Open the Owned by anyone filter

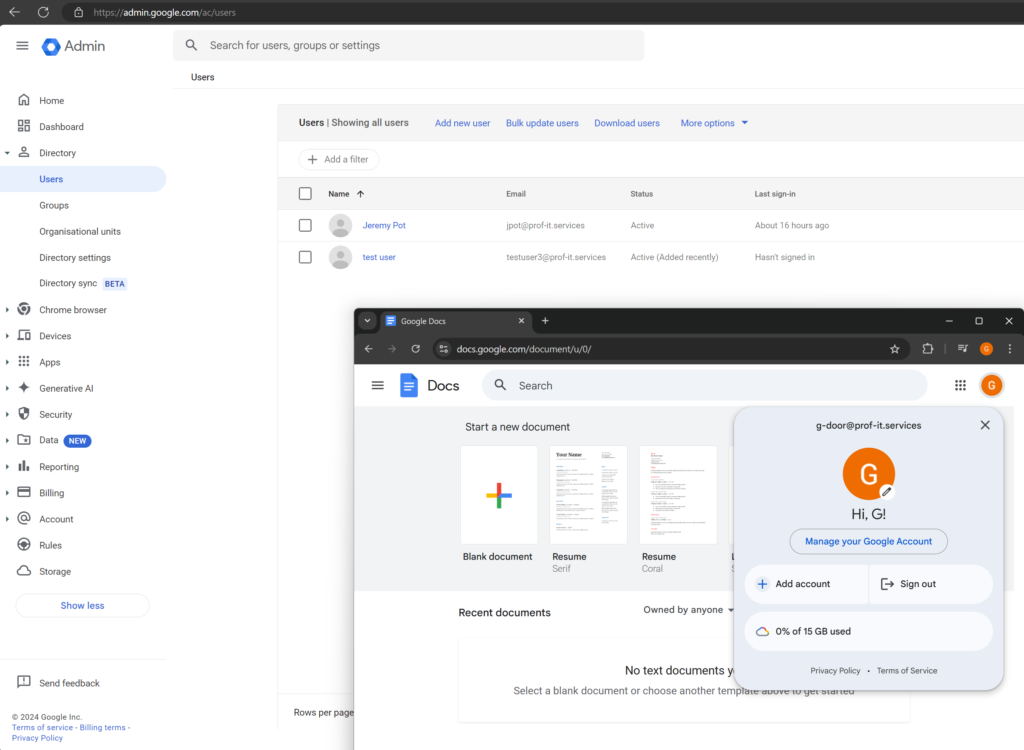pyautogui.click(x=689, y=610)
